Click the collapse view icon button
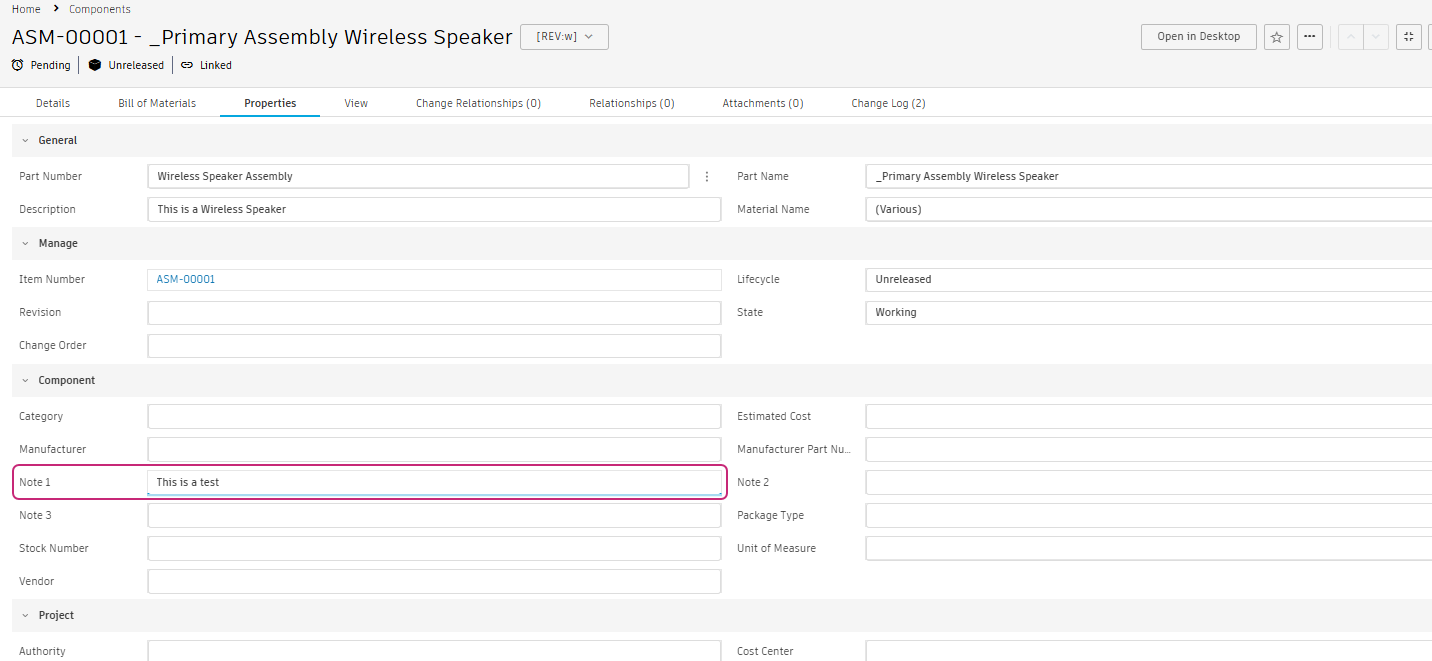1432x661 pixels. [1408, 37]
